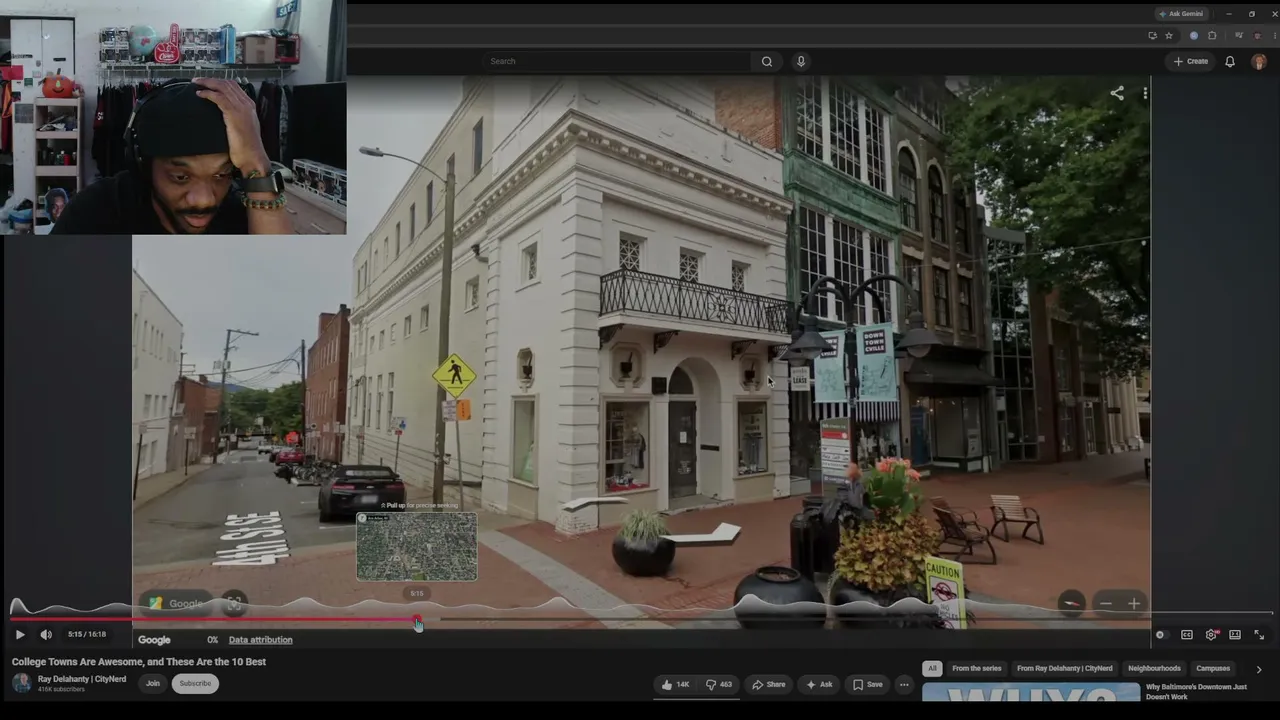Select the From Ray Delahanty | CityNerd chip
The height and width of the screenshot is (720, 1280).
1064,668
